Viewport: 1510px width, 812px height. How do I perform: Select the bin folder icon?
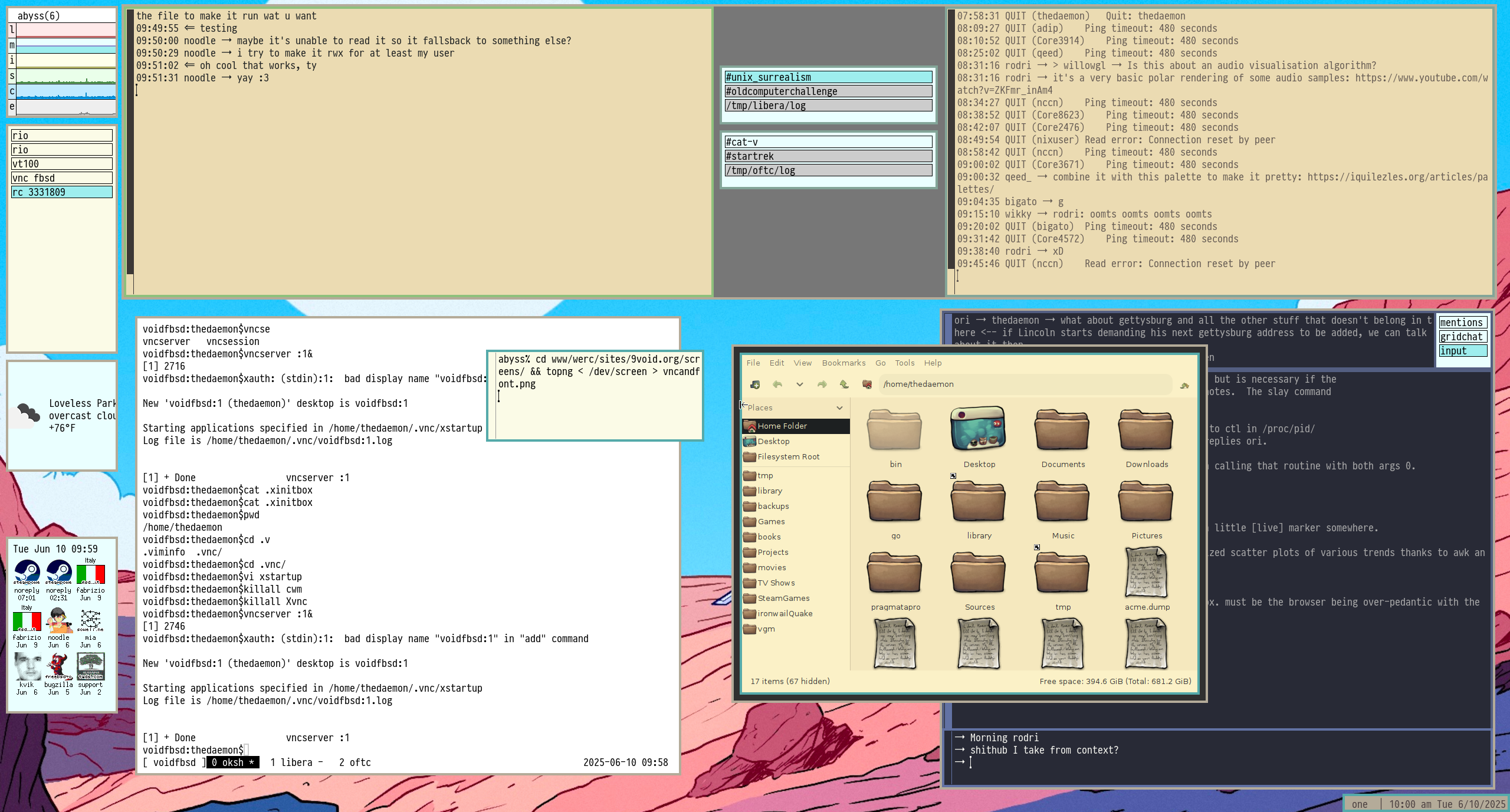(895, 430)
